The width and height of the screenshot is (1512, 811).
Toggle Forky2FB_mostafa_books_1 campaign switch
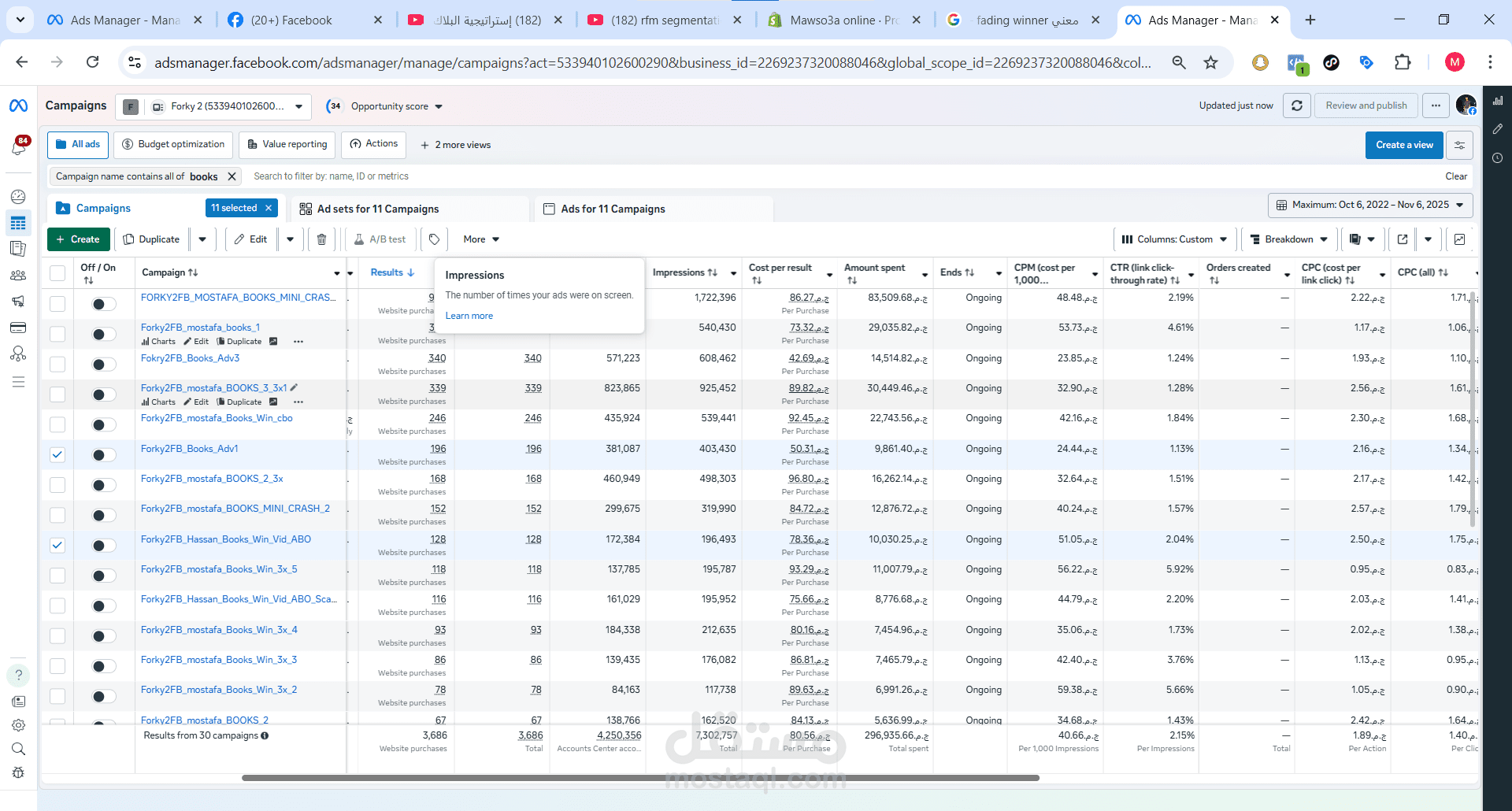pos(103,334)
